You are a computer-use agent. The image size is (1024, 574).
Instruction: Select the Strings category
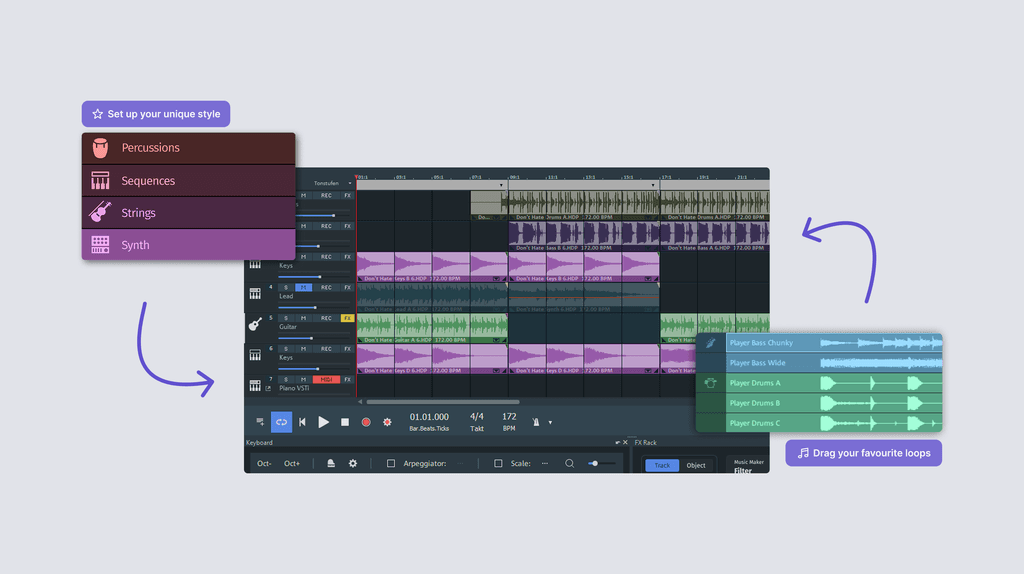point(189,212)
